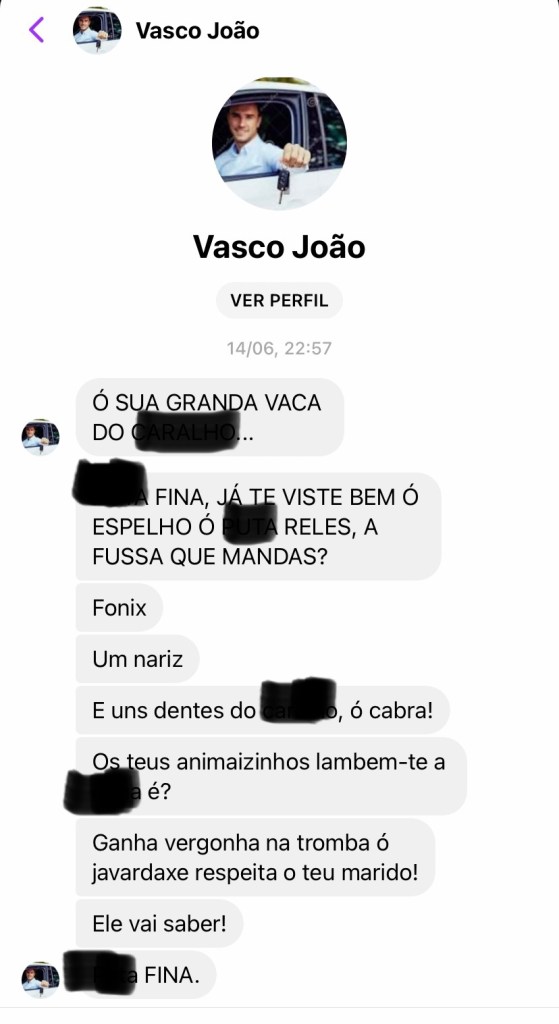Open the large circular profile photo
The width and height of the screenshot is (559, 1024).
280,144
